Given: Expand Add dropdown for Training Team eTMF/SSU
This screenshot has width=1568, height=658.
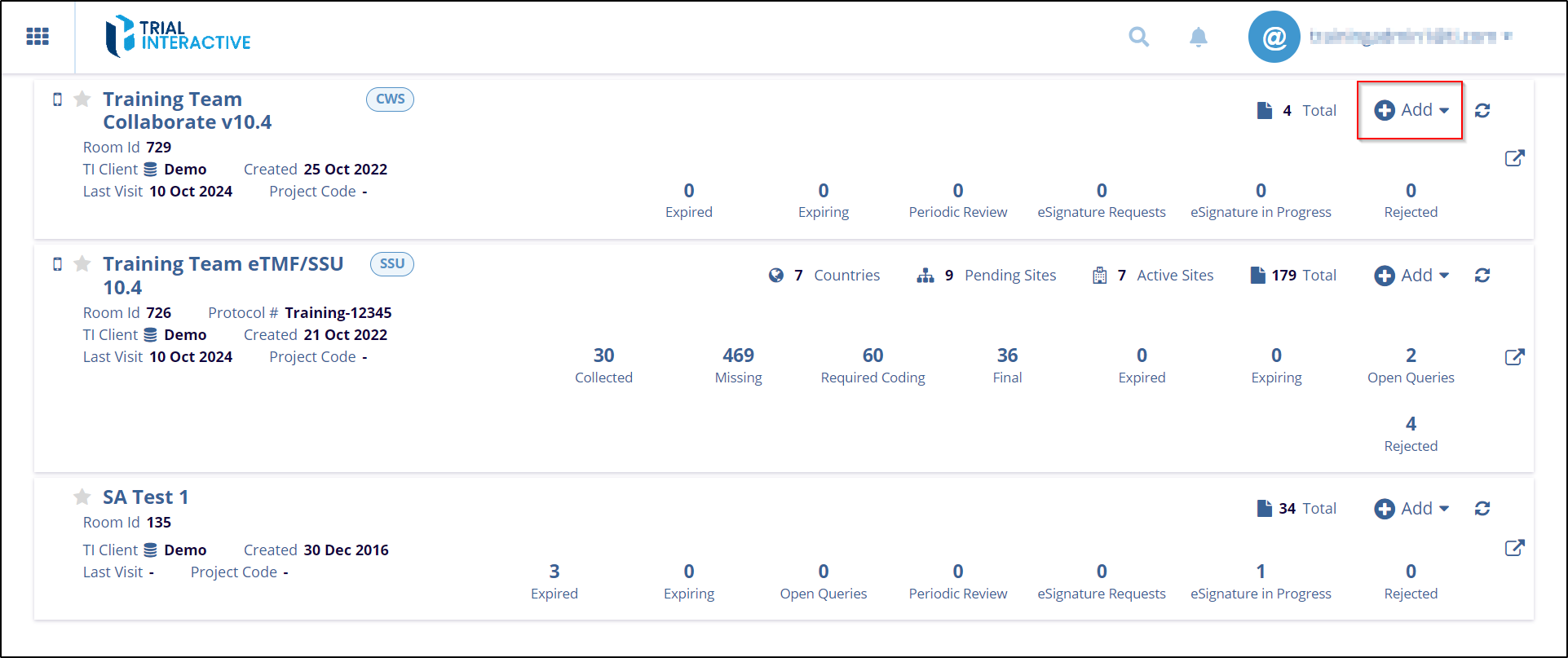Looking at the screenshot, I should click(x=1411, y=276).
